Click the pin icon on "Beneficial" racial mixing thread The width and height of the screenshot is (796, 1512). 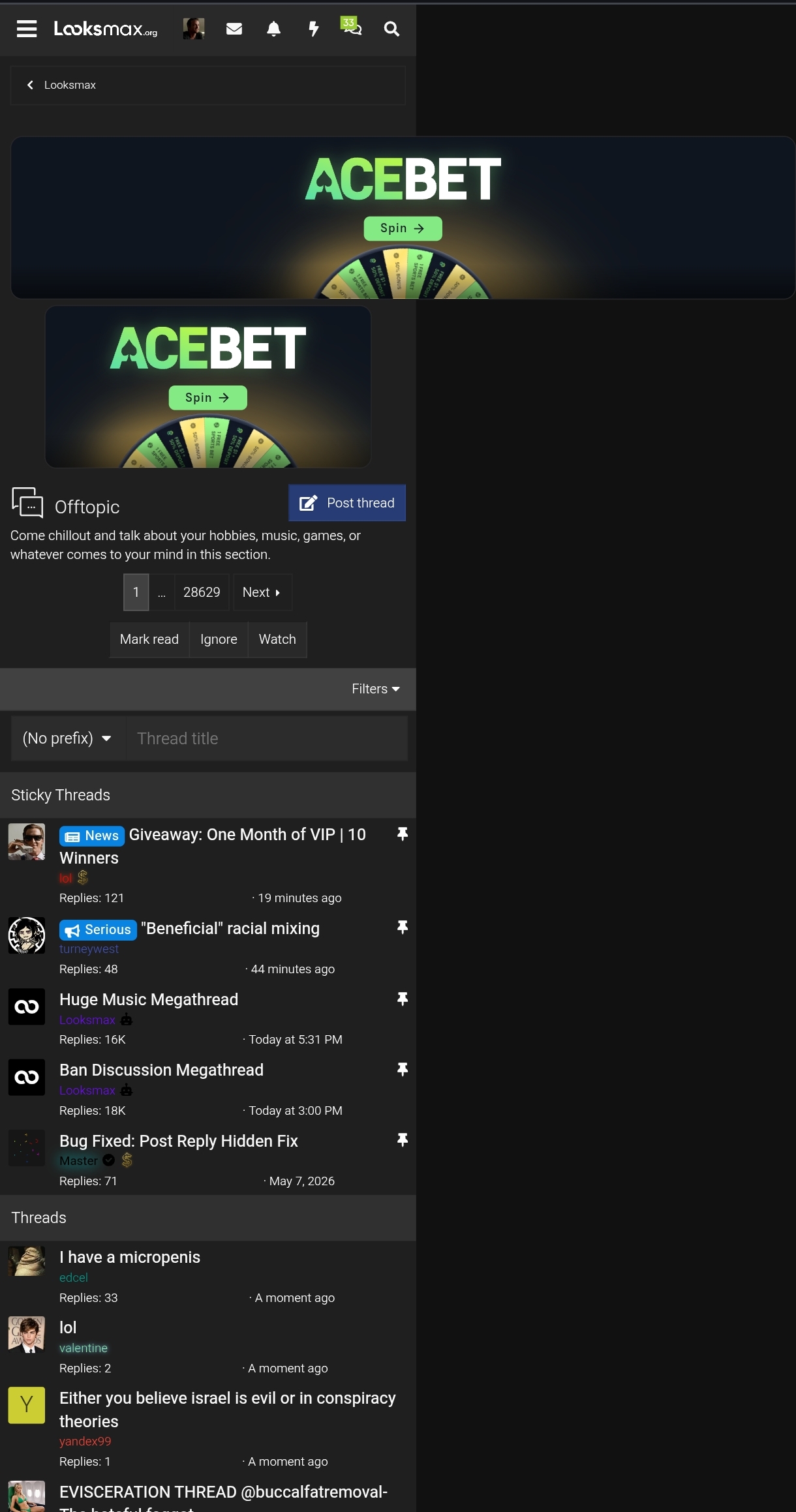coord(403,928)
